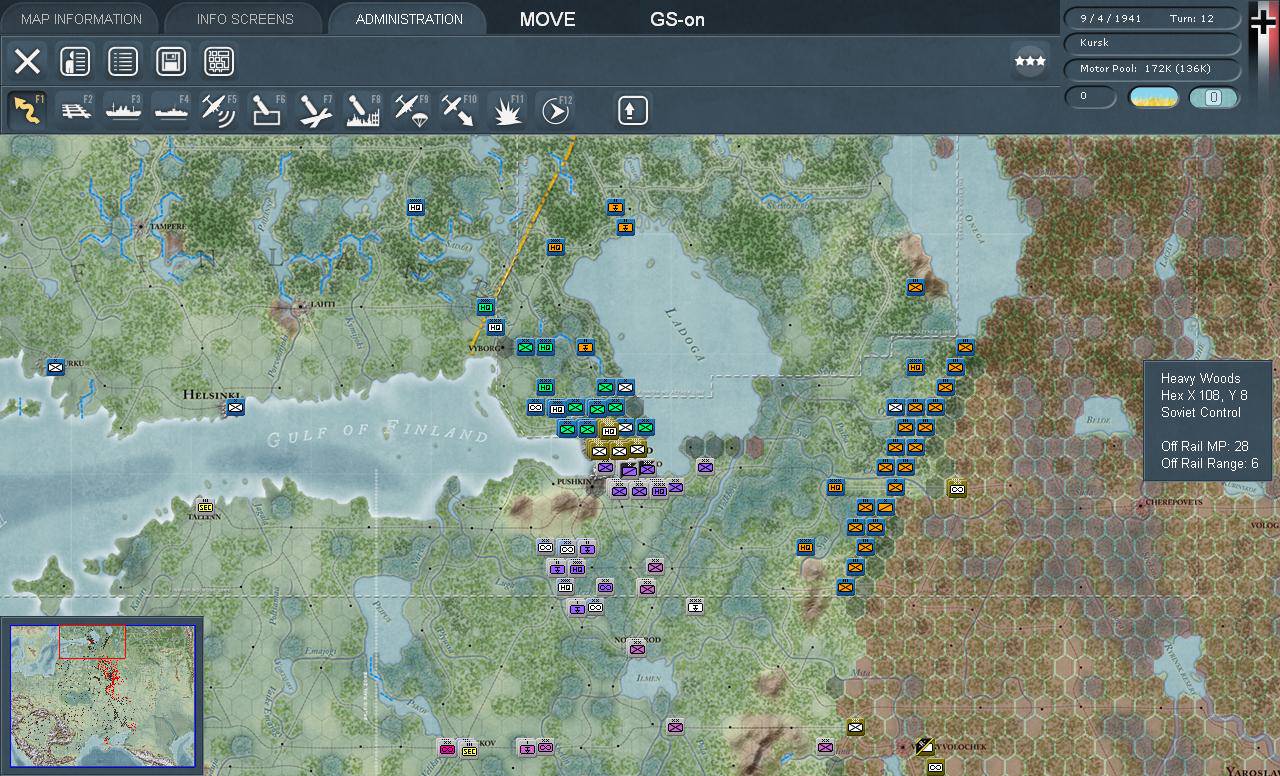Screen dimensions: 1280x776
Task: Click the Kursk info field
Action: coord(1152,43)
